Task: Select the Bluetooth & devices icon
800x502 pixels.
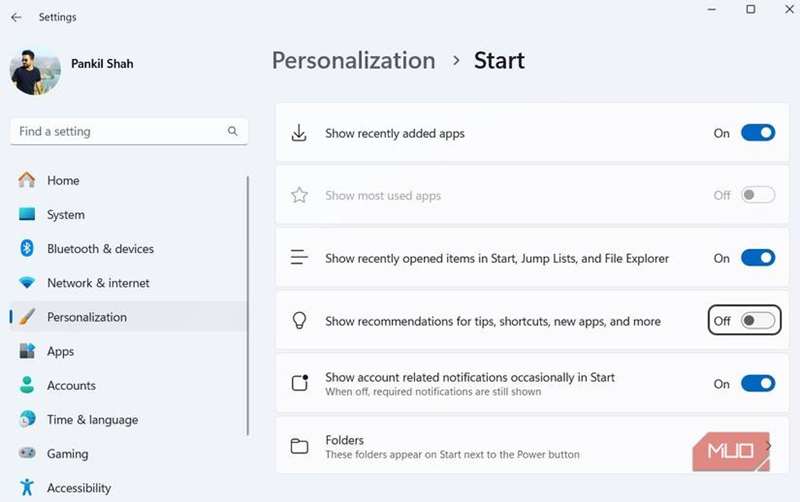Action: coord(27,248)
